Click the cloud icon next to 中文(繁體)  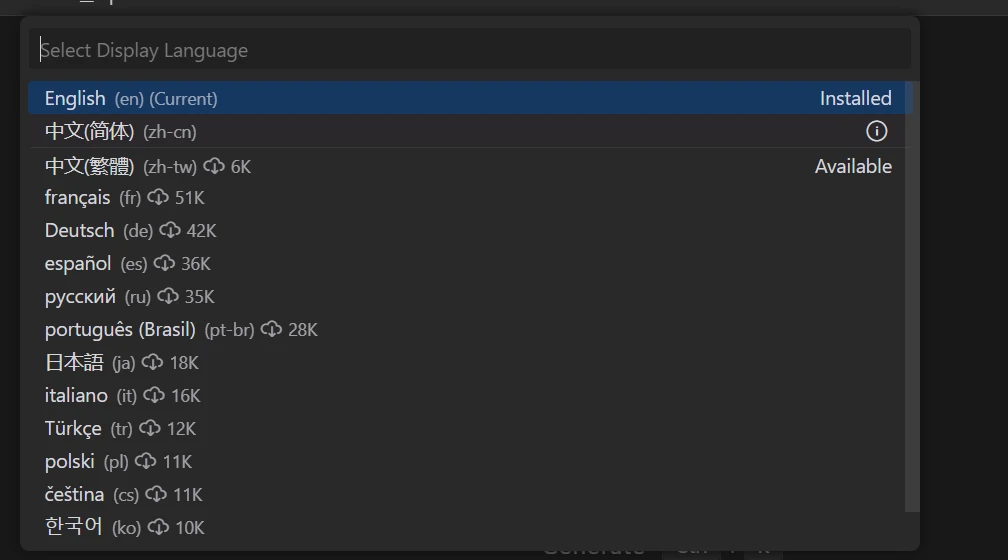(214, 166)
